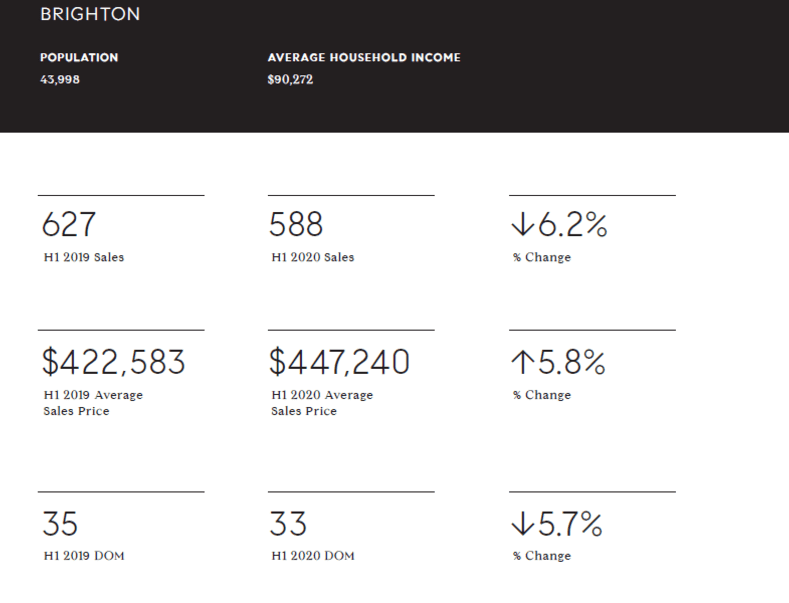Click the 35 days on market figure
This screenshot has width=789, height=603.
point(60,524)
